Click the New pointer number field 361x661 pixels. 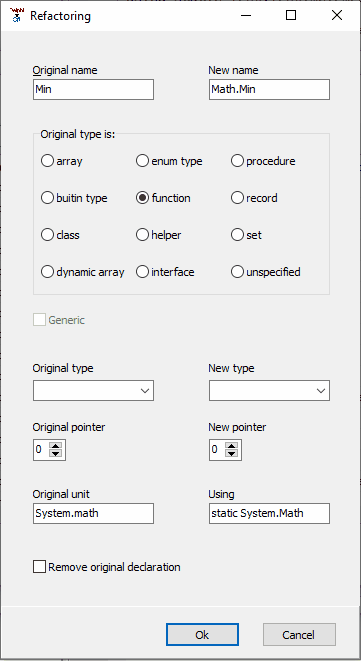[x=217, y=450]
